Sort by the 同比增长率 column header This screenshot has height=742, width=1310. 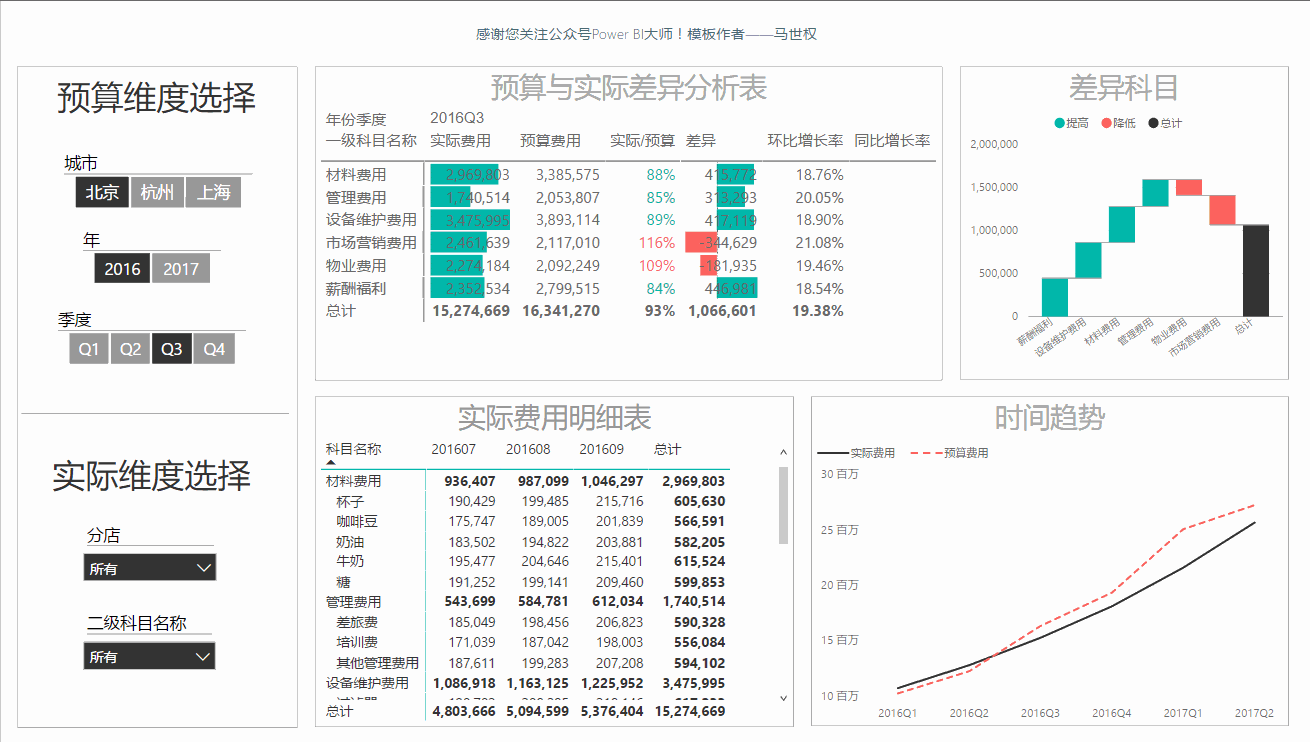(892, 141)
